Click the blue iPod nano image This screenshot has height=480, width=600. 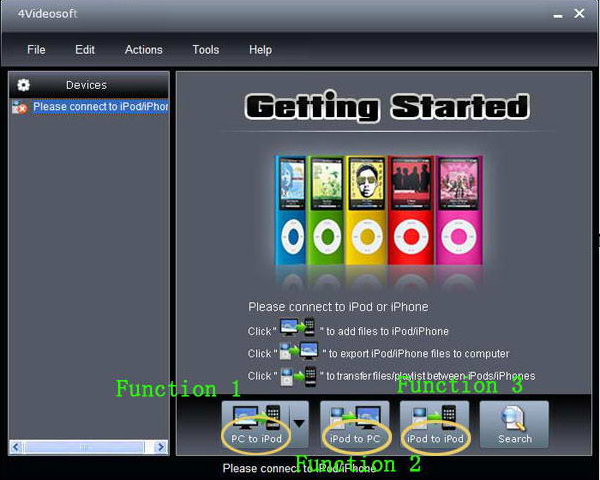[x=290, y=210]
